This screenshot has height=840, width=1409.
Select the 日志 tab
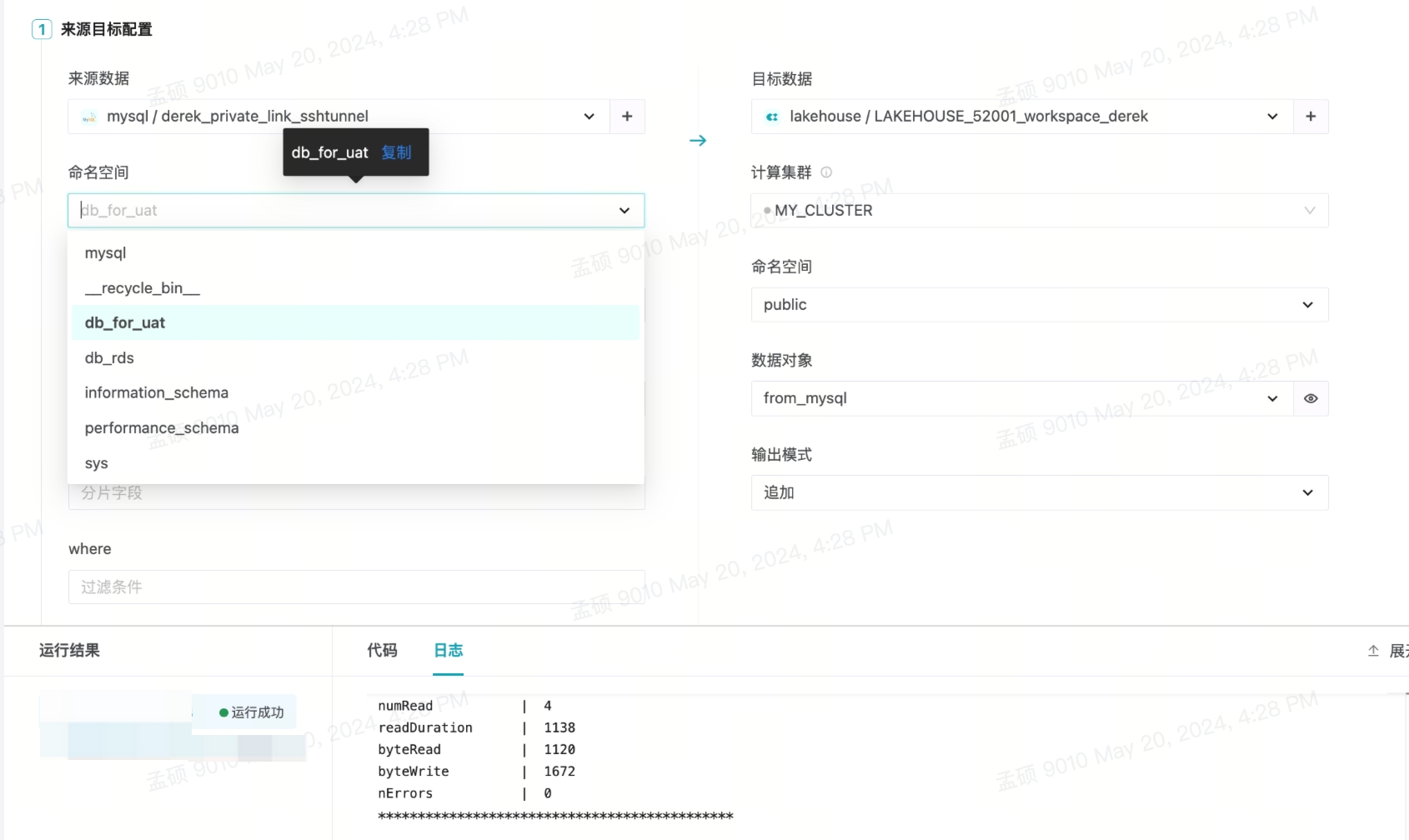click(449, 651)
